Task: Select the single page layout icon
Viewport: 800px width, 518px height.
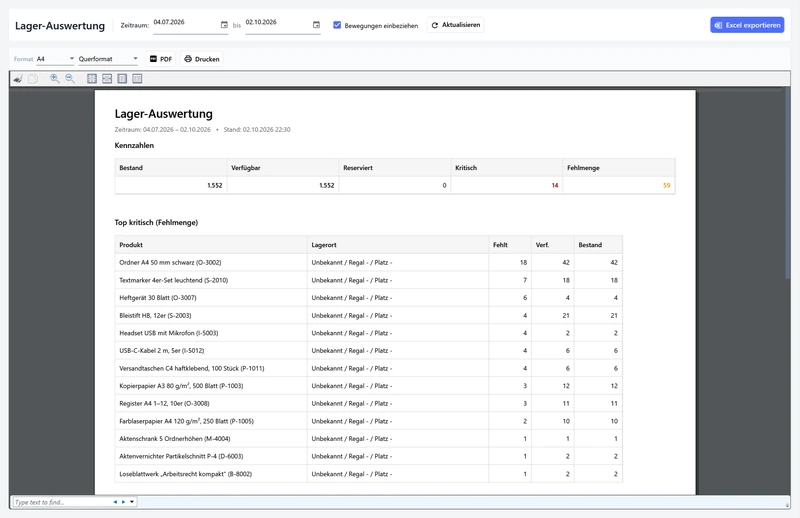Action: (x=122, y=79)
